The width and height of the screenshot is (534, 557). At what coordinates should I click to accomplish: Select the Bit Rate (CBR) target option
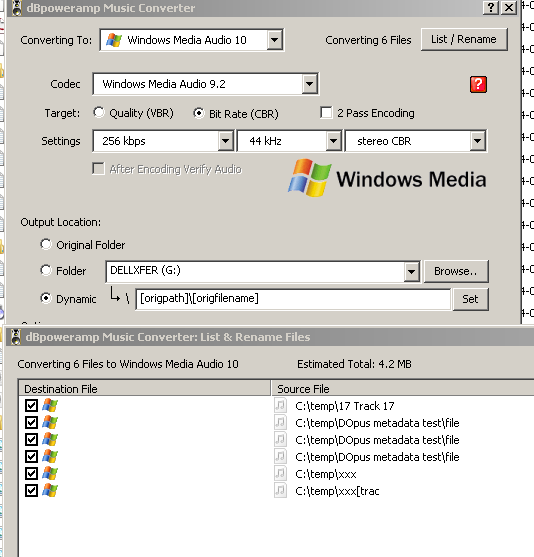pos(199,113)
